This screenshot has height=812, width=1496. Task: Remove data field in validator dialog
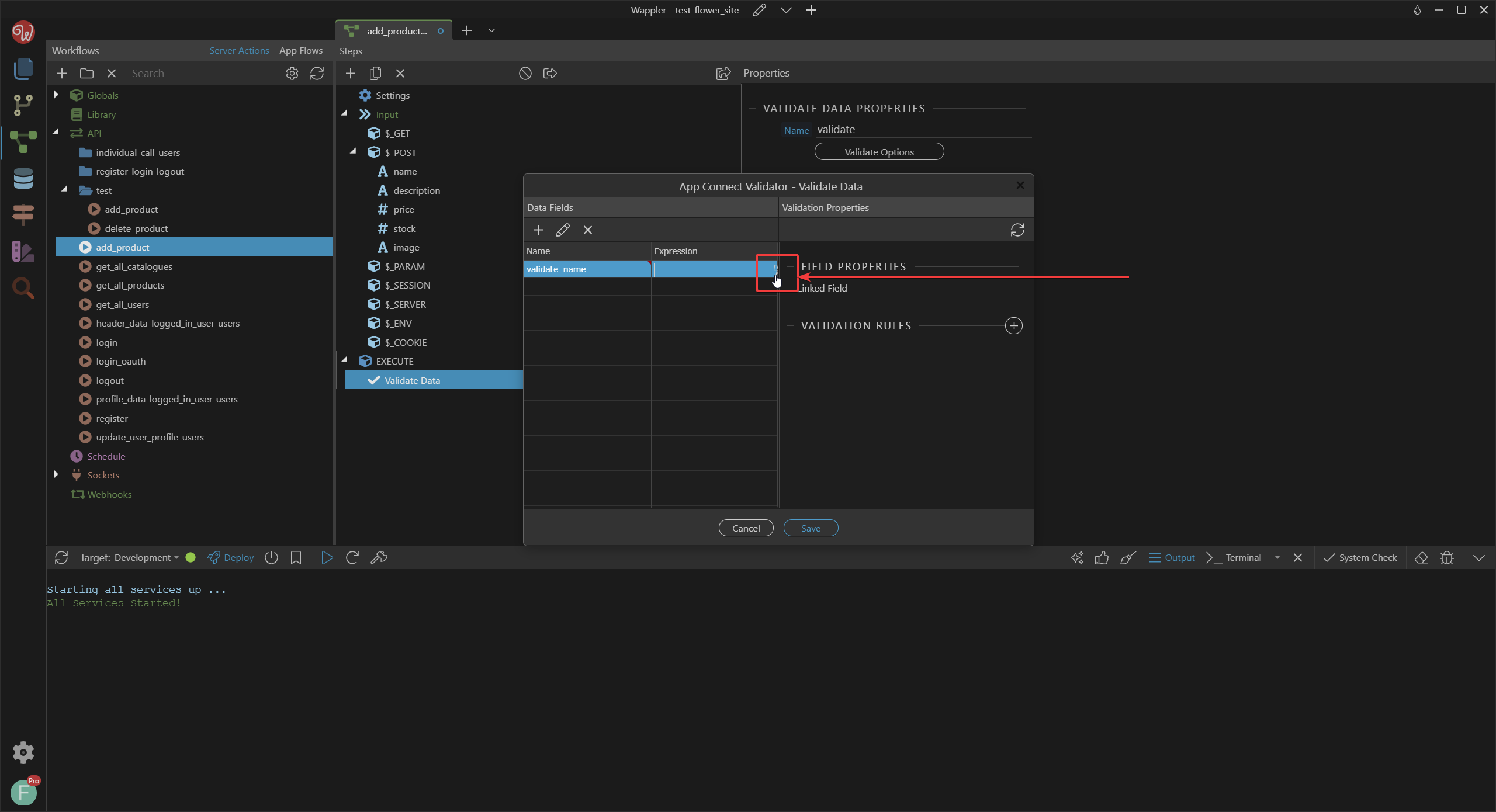[588, 230]
